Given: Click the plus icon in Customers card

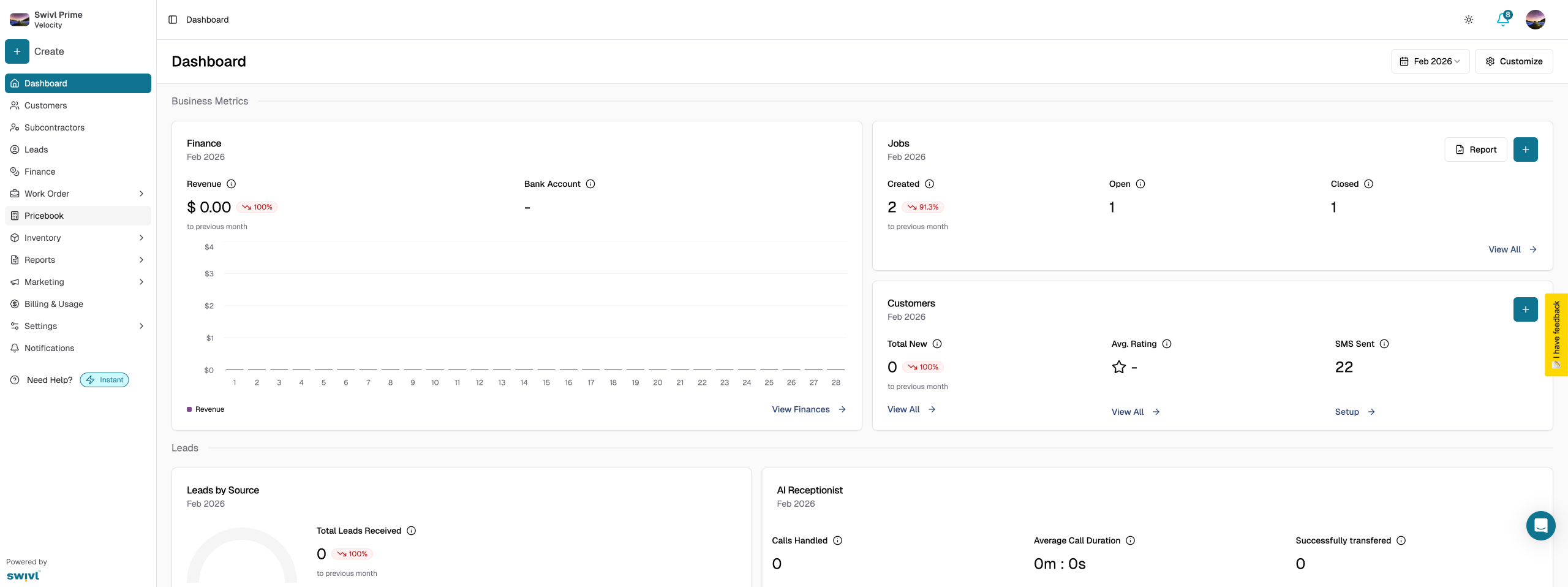Looking at the screenshot, I should coord(1525,309).
